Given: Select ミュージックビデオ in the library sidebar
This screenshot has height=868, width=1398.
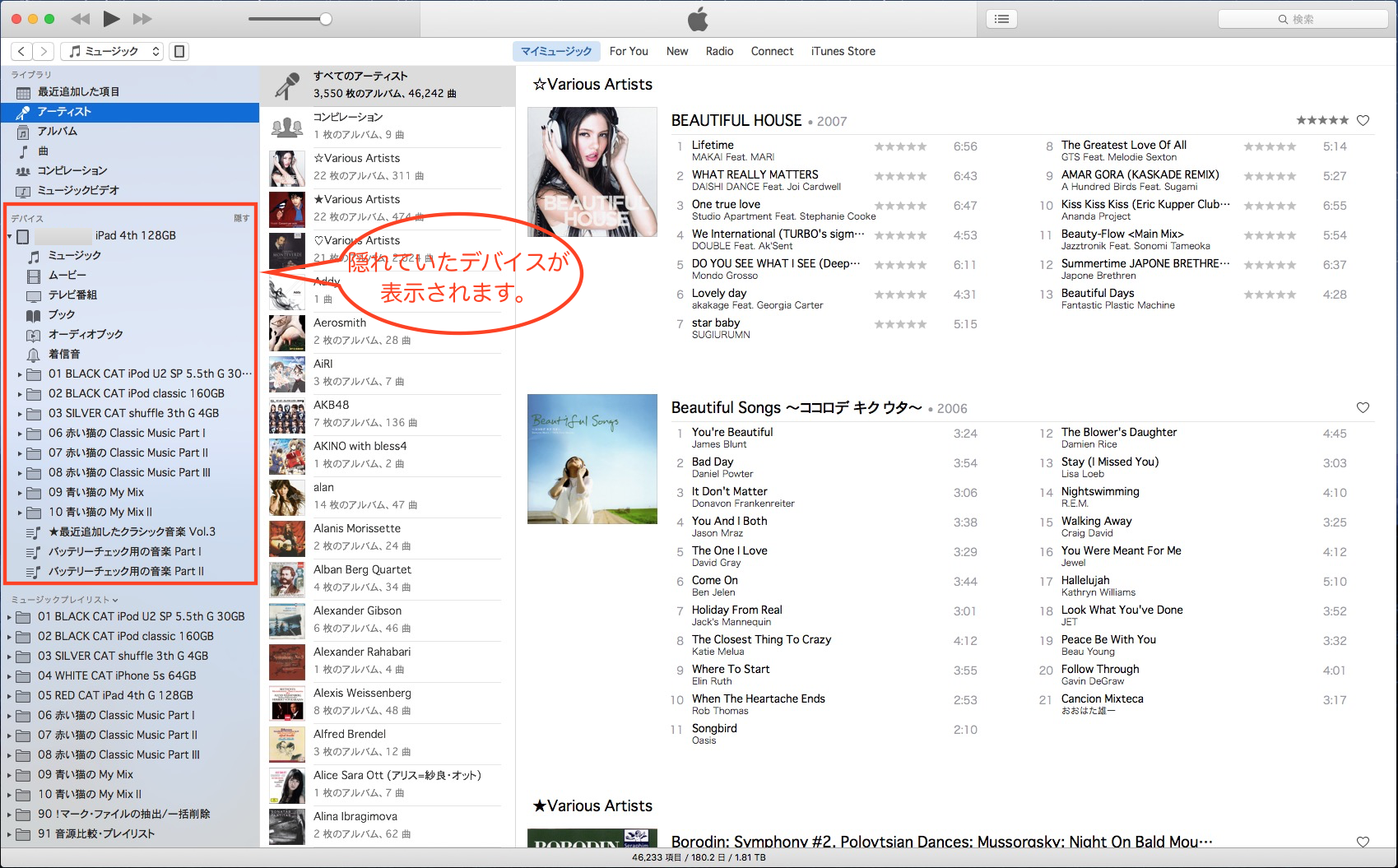Looking at the screenshot, I should pos(130,191).
